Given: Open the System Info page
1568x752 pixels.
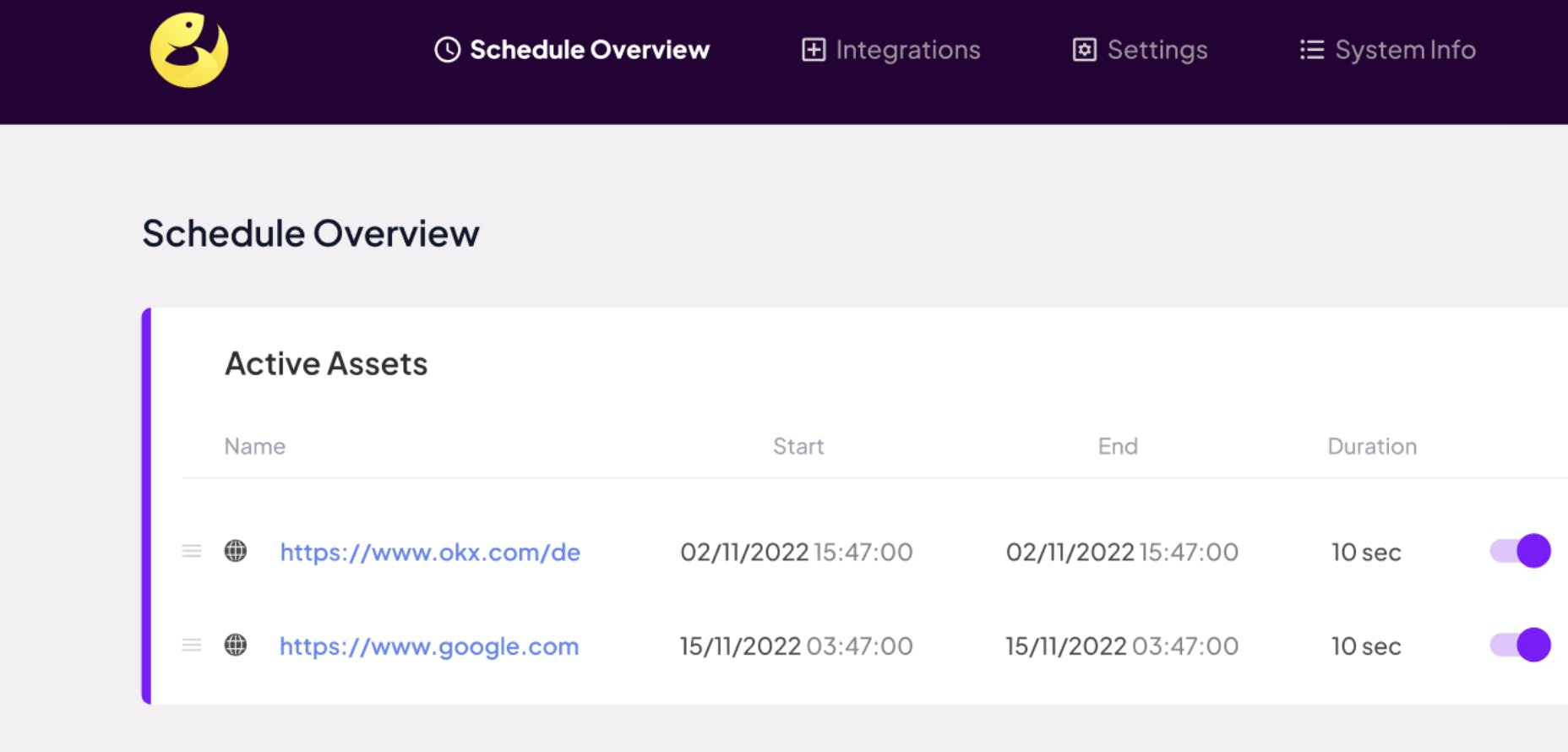Looking at the screenshot, I should tap(1387, 50).
